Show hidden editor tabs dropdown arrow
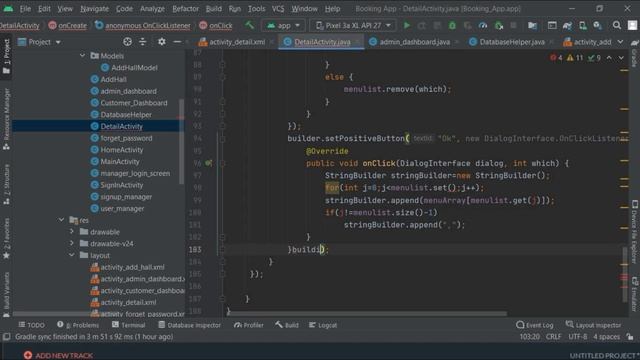Viewport: 640px width, 360px height. click(620, 42)
